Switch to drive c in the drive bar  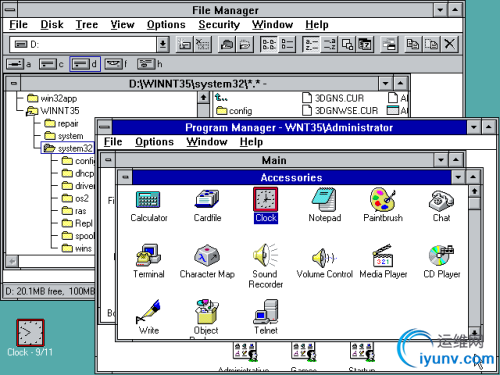(52, 64)
